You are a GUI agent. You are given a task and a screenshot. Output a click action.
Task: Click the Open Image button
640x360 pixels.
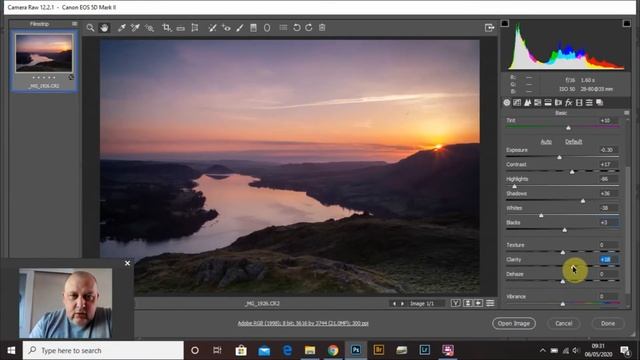pos(514,323)
